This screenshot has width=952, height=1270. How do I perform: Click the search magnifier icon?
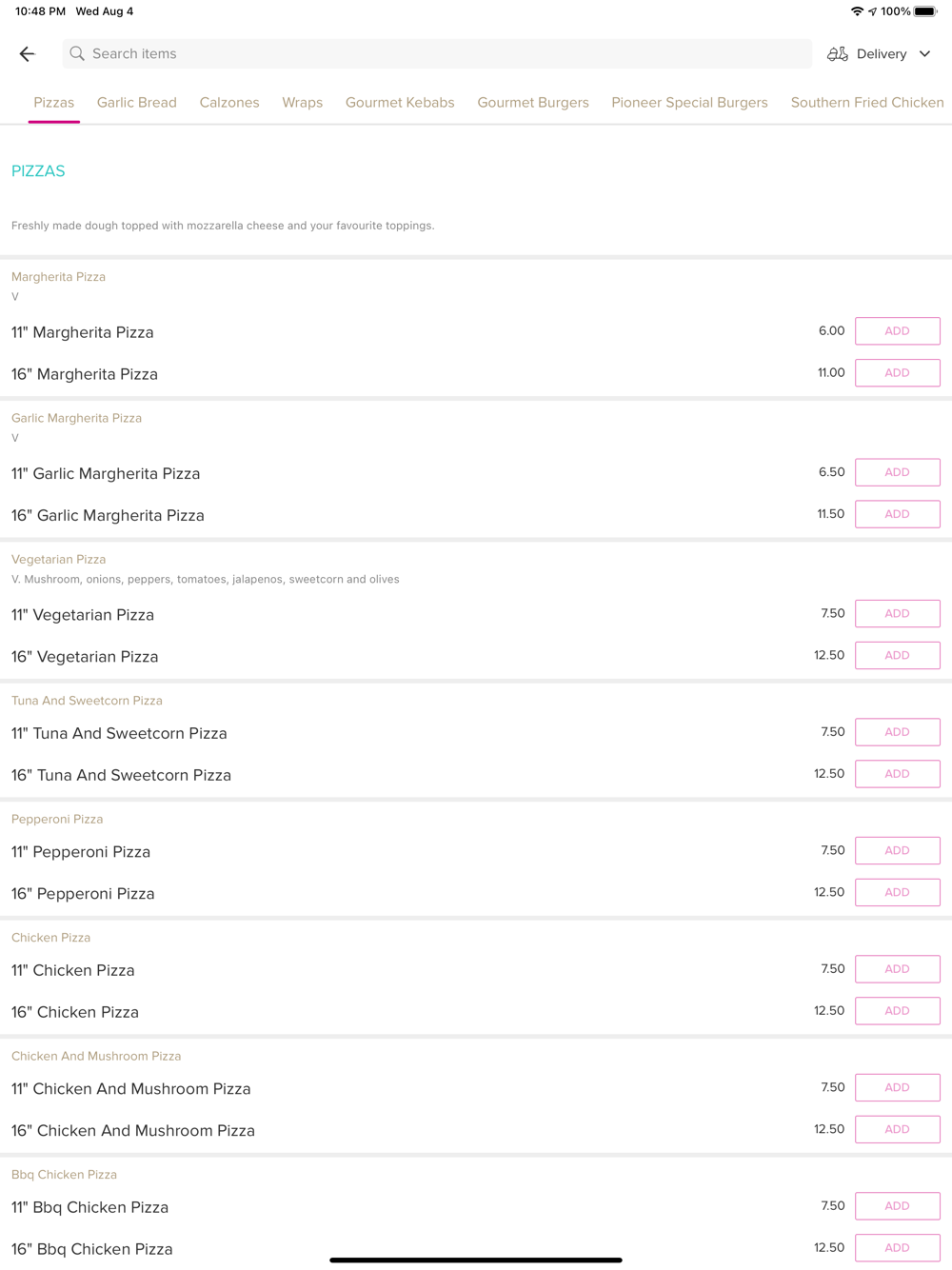click(77, 54)
